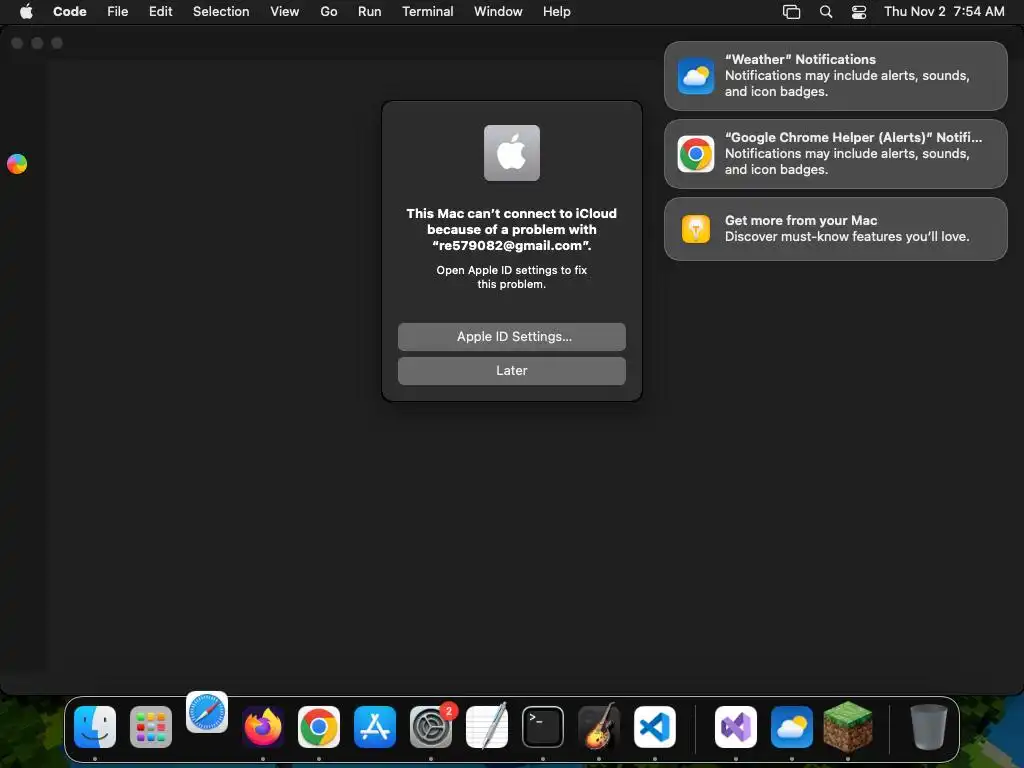Viewport: 1024px width, 768px height.
Task: Open the Code app menu
Action: coord(70,12)
